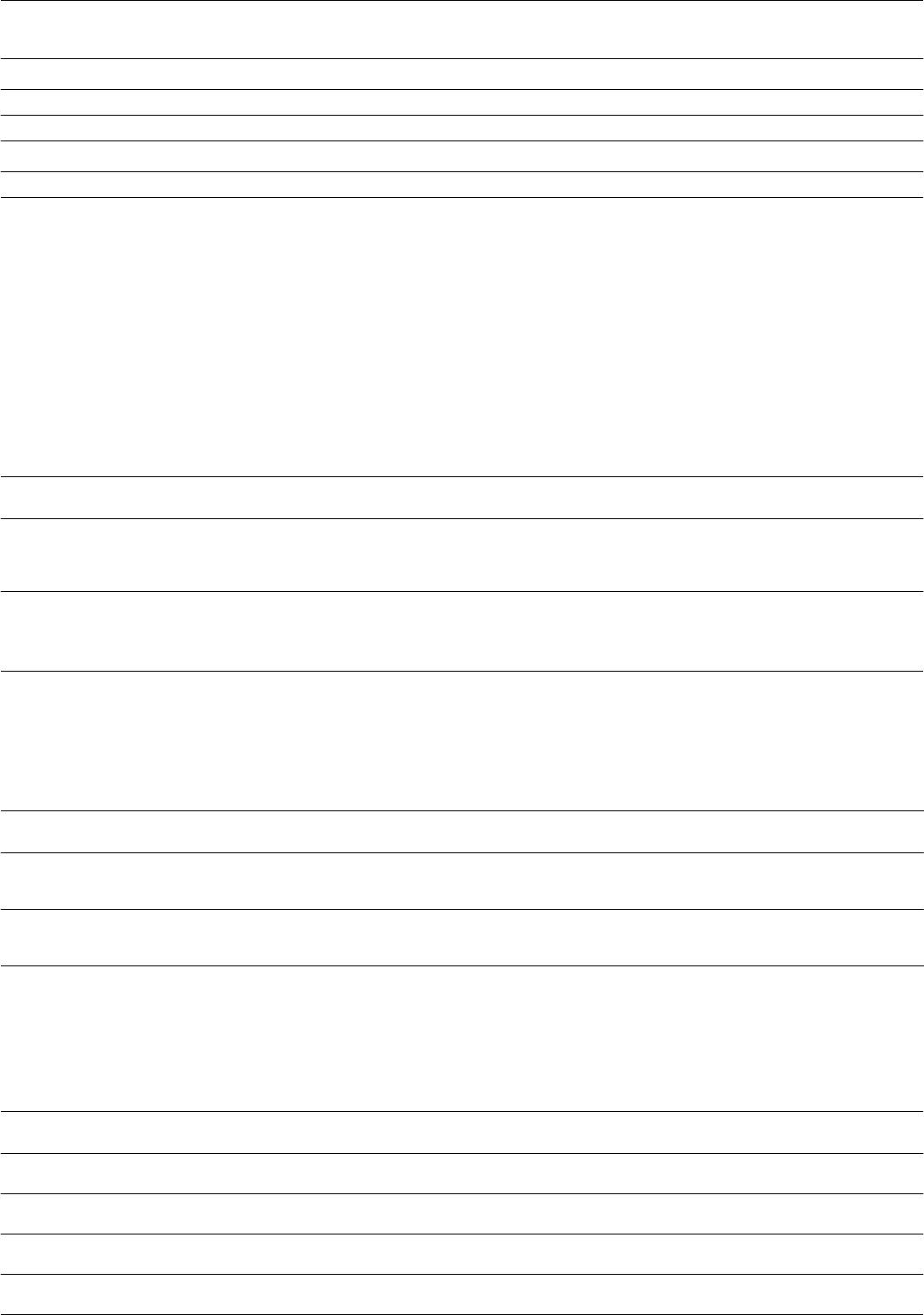Click the first medium row below the middle panel's thin row
Screen dimensions: 924x1315
coord(462,880)
